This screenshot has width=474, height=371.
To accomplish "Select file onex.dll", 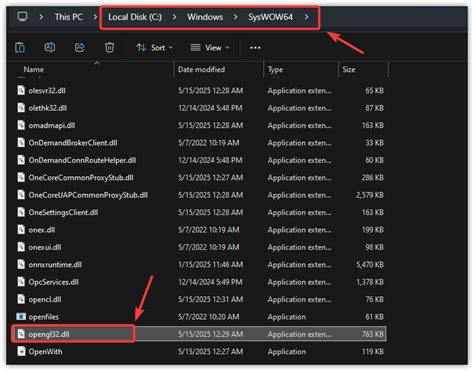I will 42,230.
